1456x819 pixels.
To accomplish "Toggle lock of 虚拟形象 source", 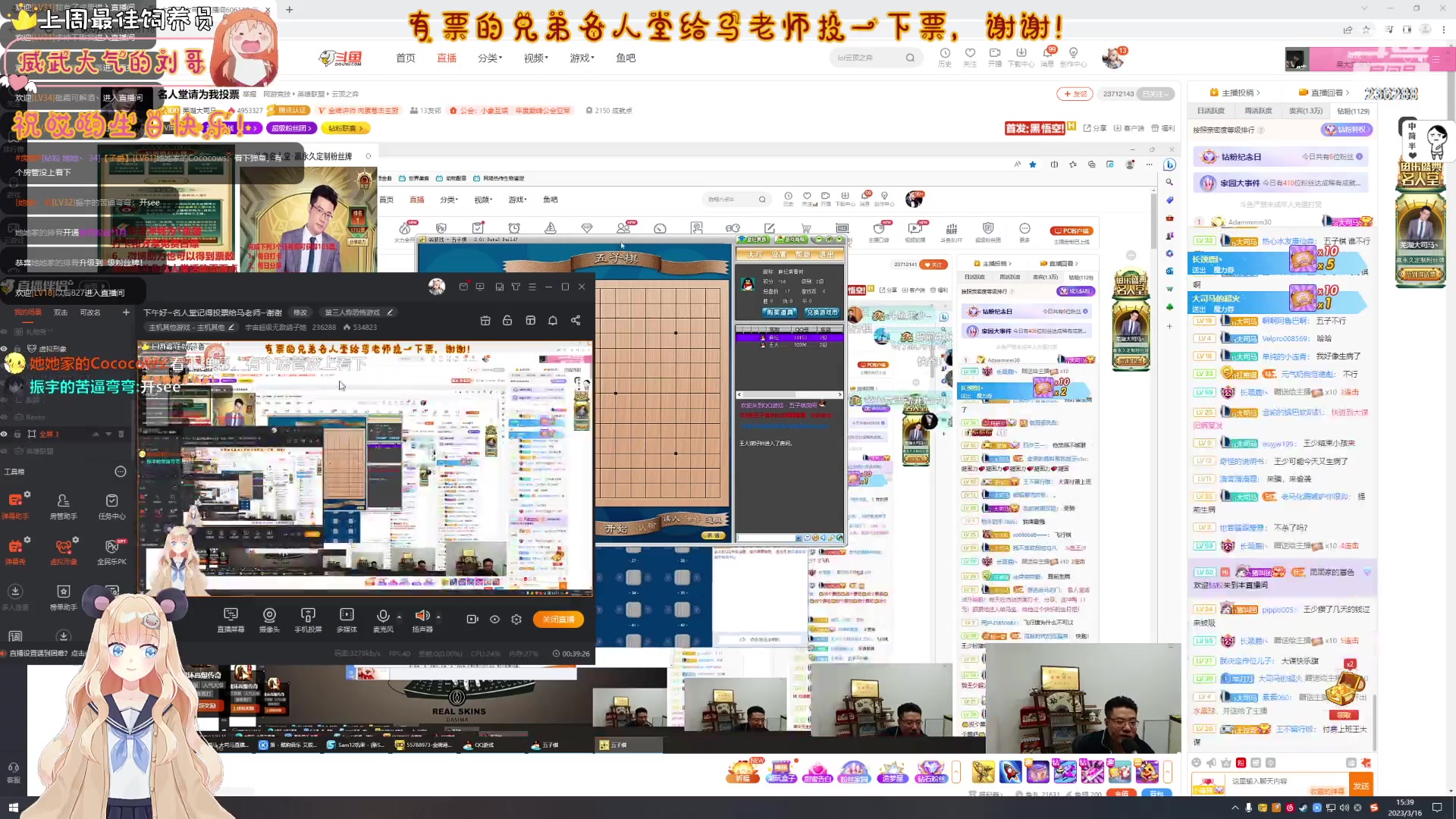I will pyautogui.click(x=16, y=349).
